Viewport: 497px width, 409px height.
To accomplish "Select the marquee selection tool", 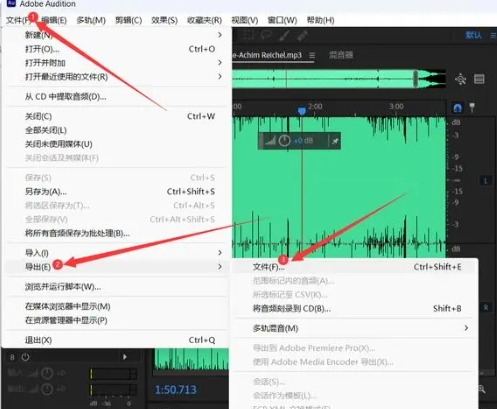I will (x=249, y=35).
